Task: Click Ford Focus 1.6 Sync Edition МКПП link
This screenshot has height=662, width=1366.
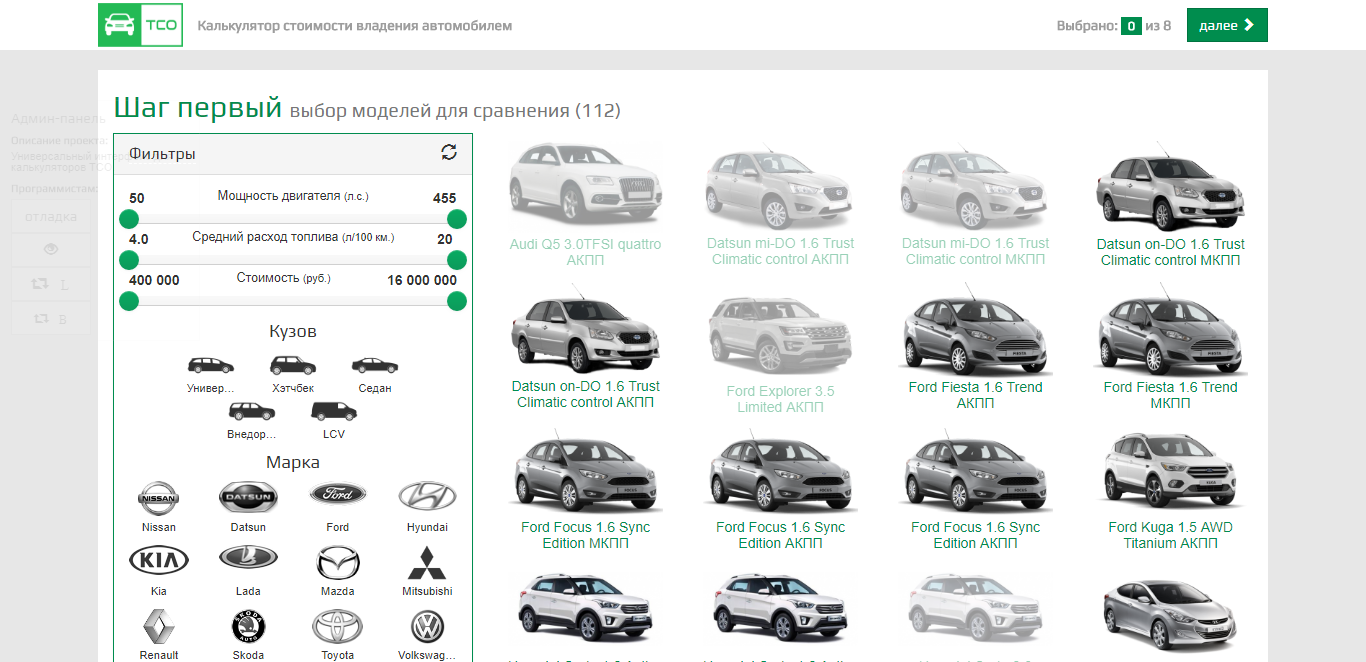Action: [x=585, y=535]
